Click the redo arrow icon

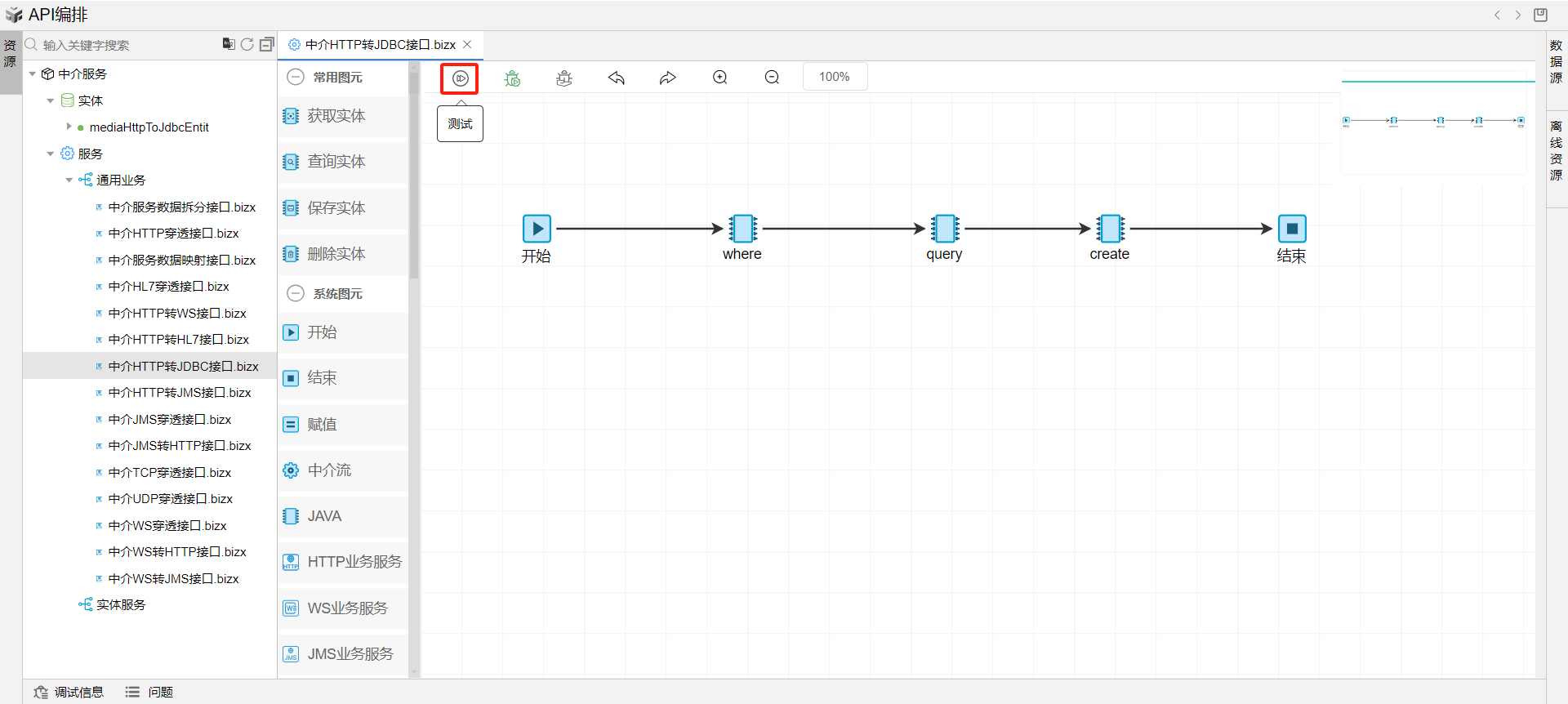(668, 78)
